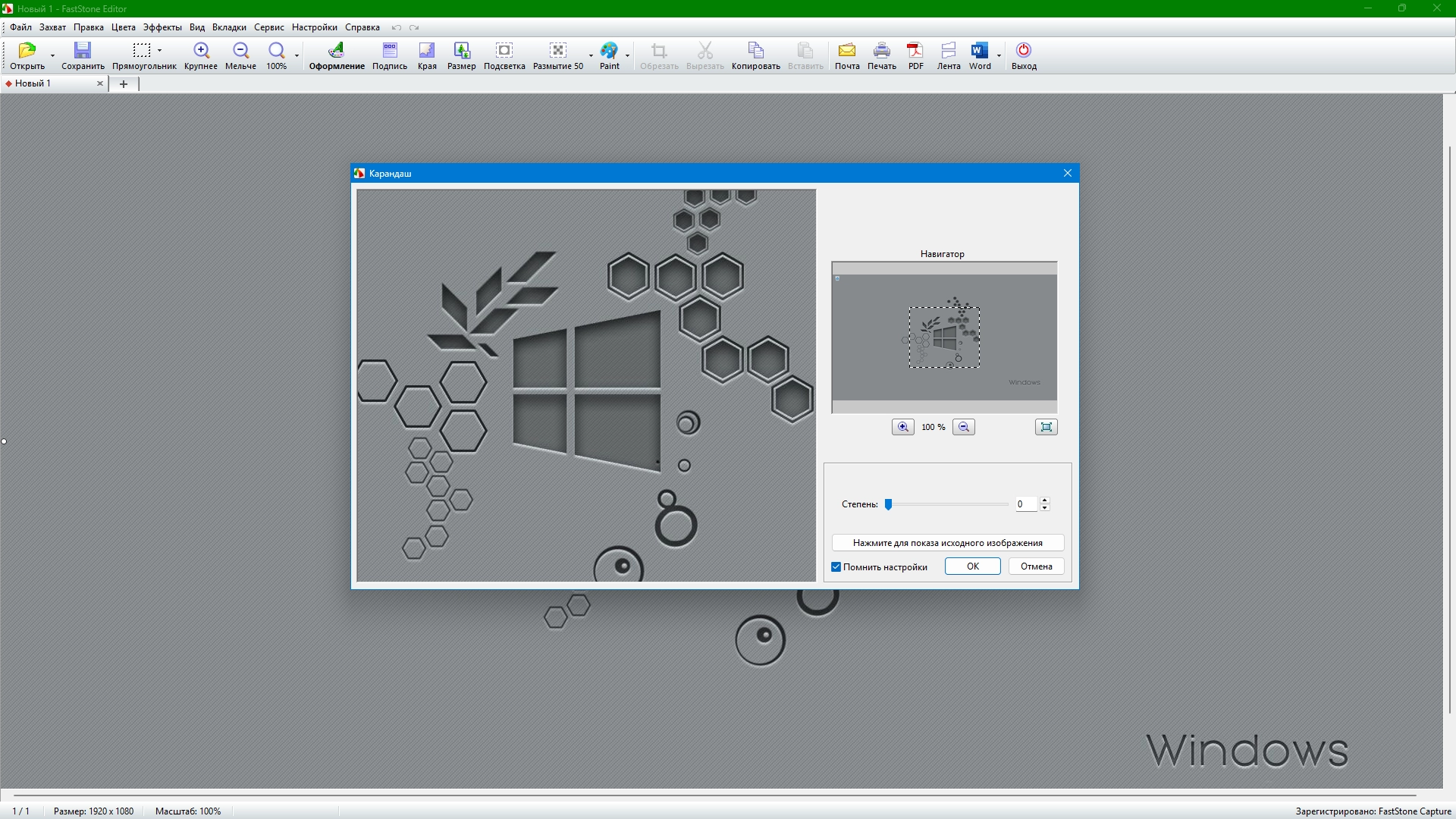Click the Отмена button
The width and height of the screenshot is (1456, 819).
click(x=1036, y=566)
